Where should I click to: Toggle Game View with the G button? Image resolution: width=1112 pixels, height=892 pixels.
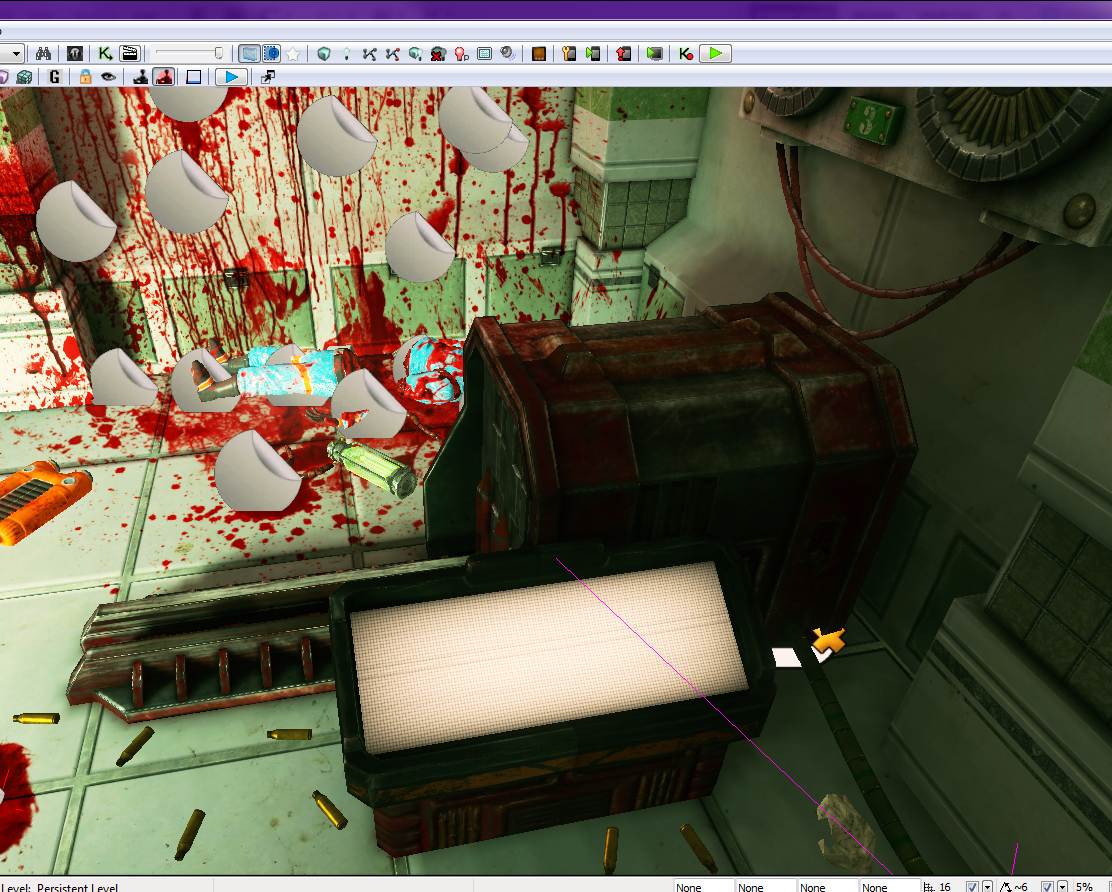(x=55, y=77)
